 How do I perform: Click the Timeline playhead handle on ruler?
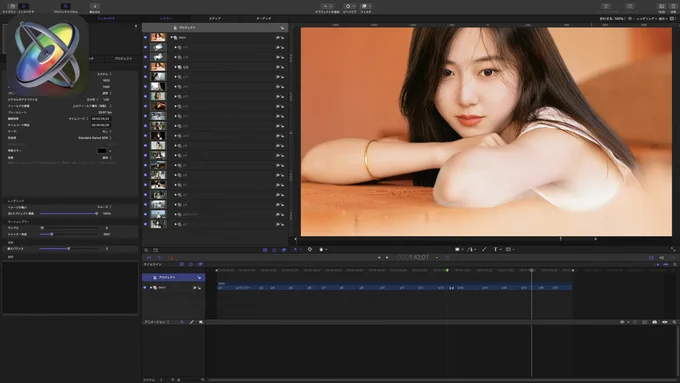click(531, 270)
